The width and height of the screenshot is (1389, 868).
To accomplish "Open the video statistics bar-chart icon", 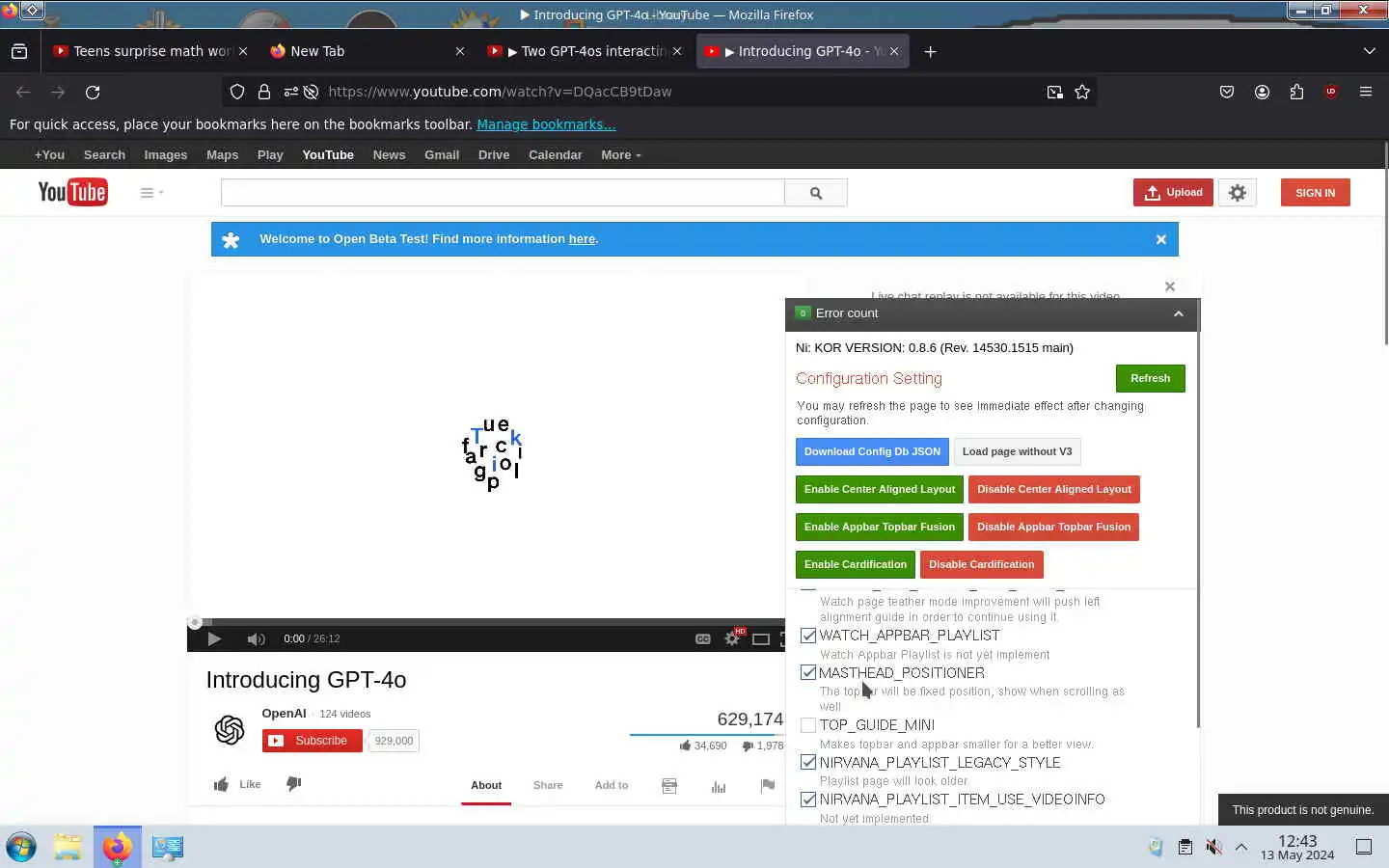I will coord(719,786).
